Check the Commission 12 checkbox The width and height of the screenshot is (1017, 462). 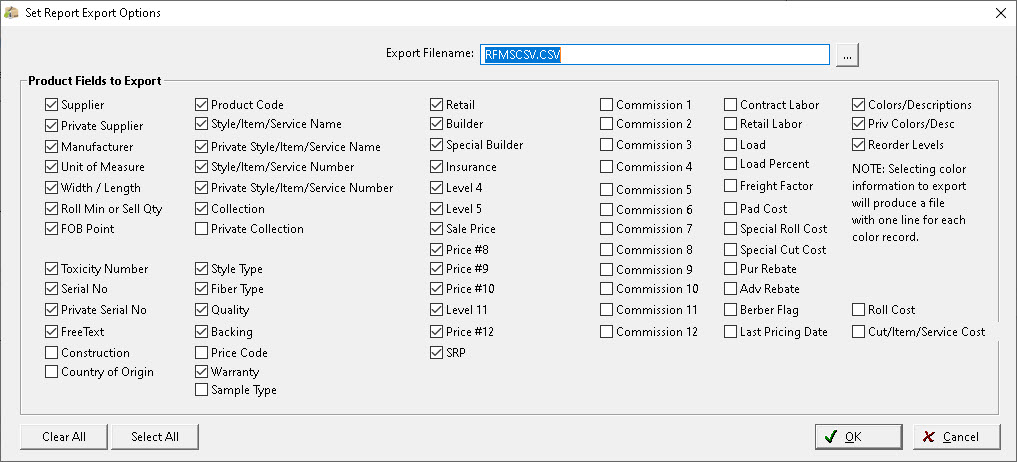click(x=606, y=332)
